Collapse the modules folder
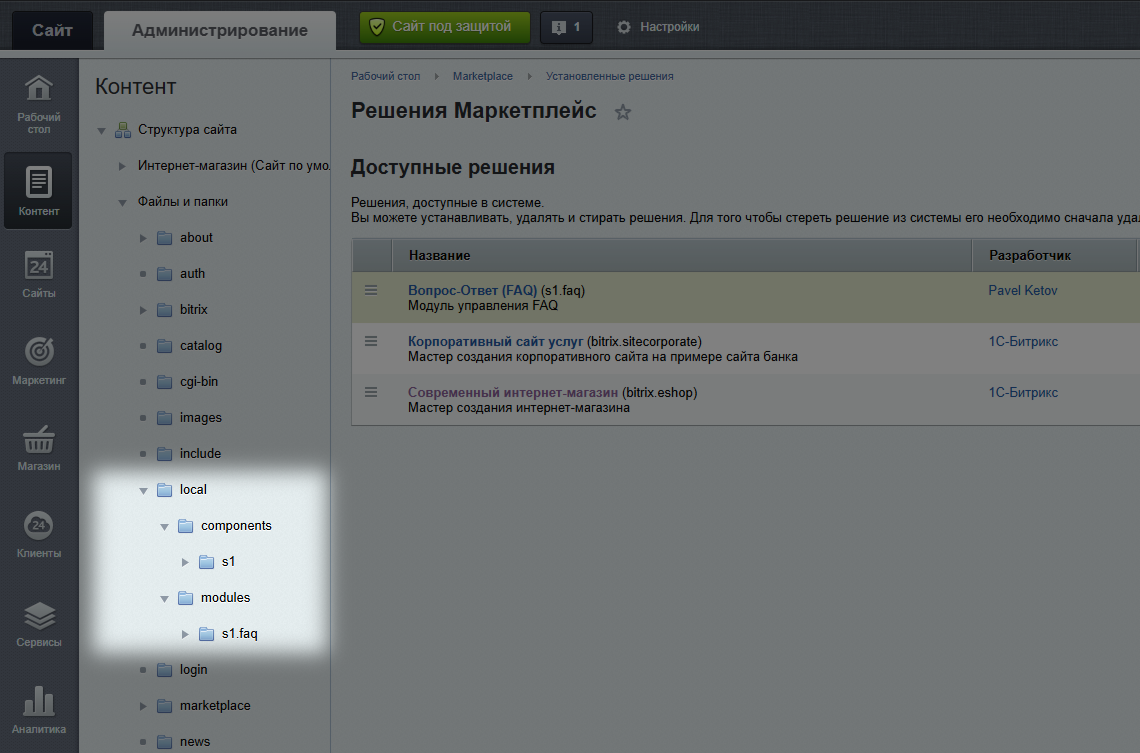 (164, 598)
